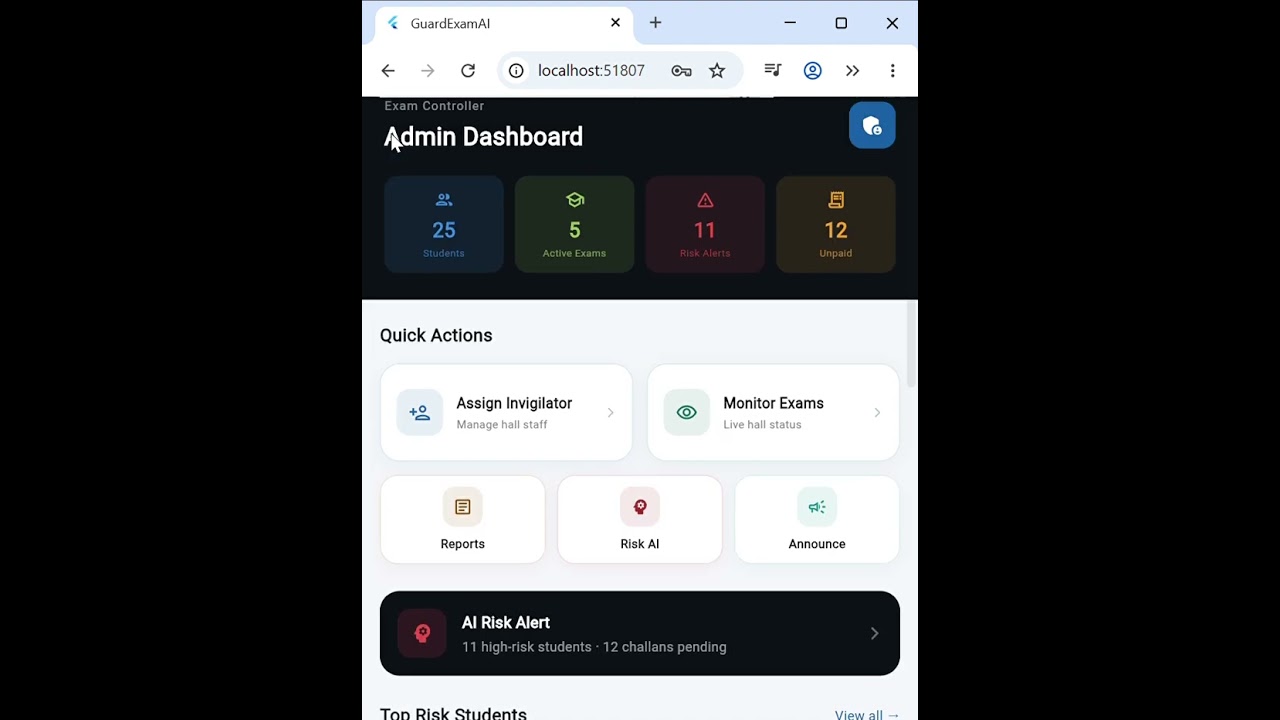Reload the page with refresh icon
This screenshot has height=720, width=1280.
tap(468, 70)
